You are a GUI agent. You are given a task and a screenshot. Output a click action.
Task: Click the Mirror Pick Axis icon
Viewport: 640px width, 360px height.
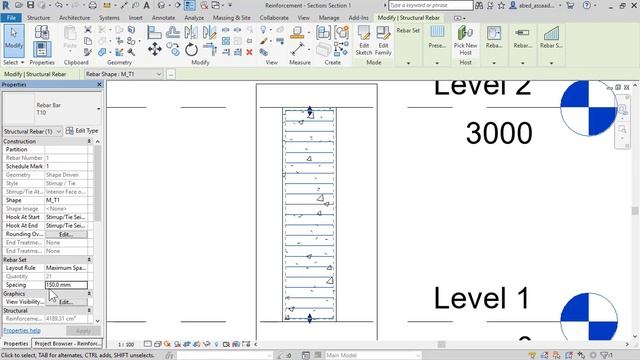coord(191,32)
